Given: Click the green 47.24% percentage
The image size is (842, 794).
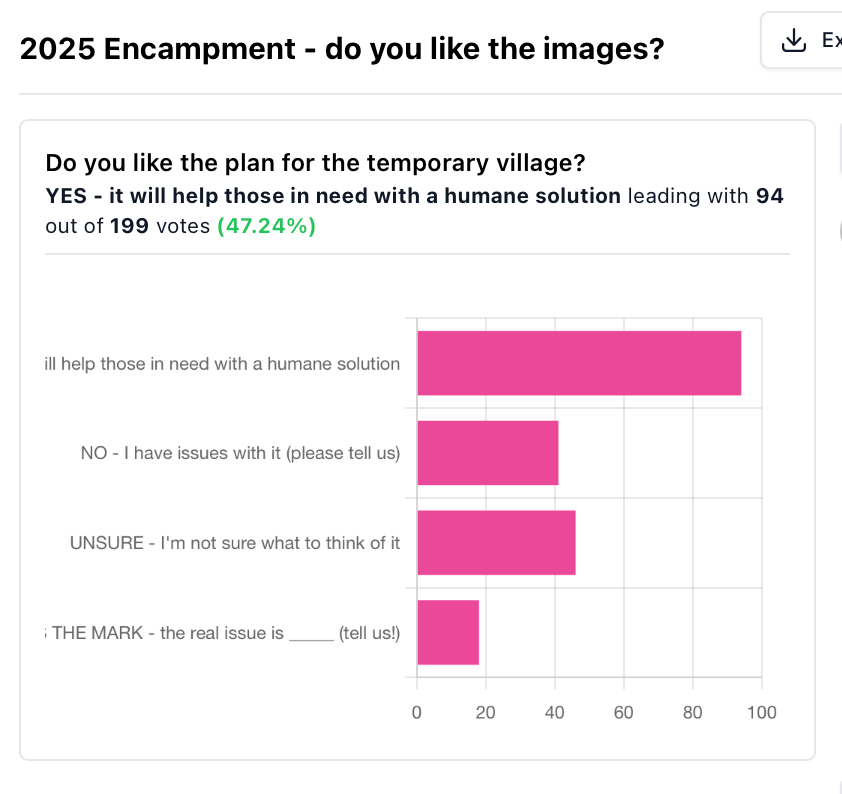Looking at the screenshot, I should (266, 226).
